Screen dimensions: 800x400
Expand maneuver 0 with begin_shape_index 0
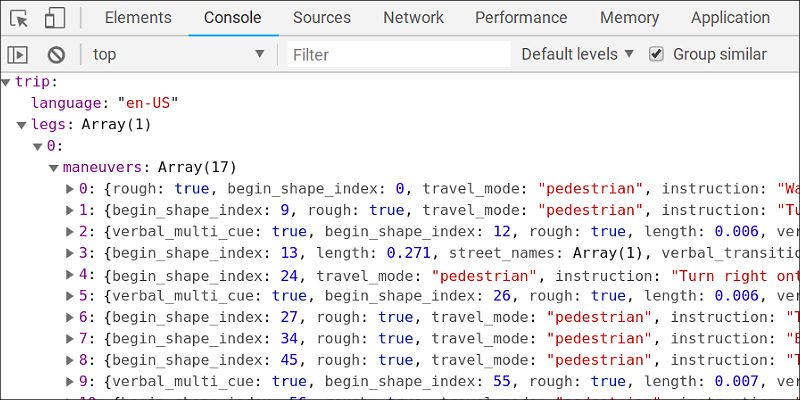[70, 189]
